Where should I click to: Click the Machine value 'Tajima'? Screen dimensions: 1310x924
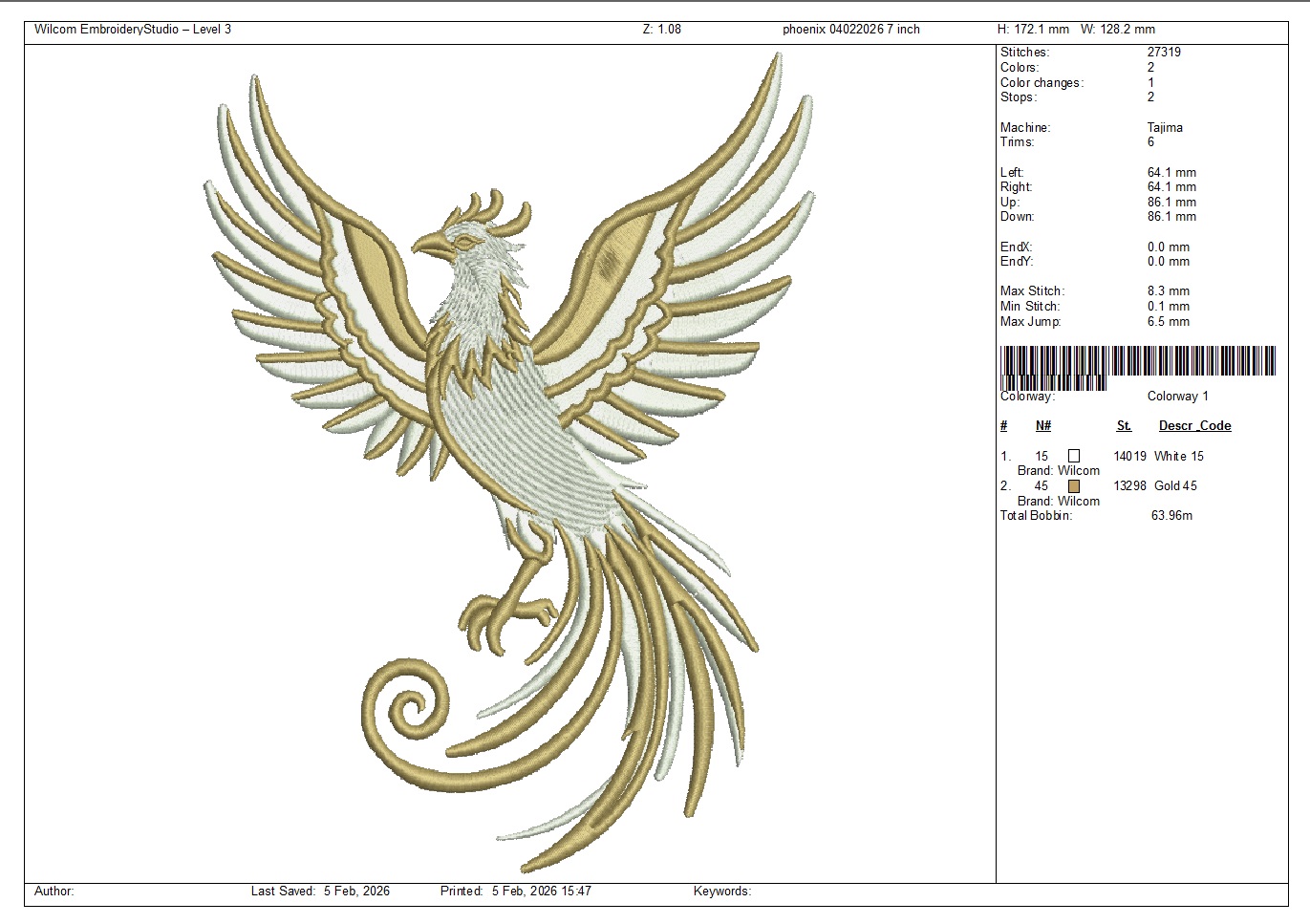1165,127
